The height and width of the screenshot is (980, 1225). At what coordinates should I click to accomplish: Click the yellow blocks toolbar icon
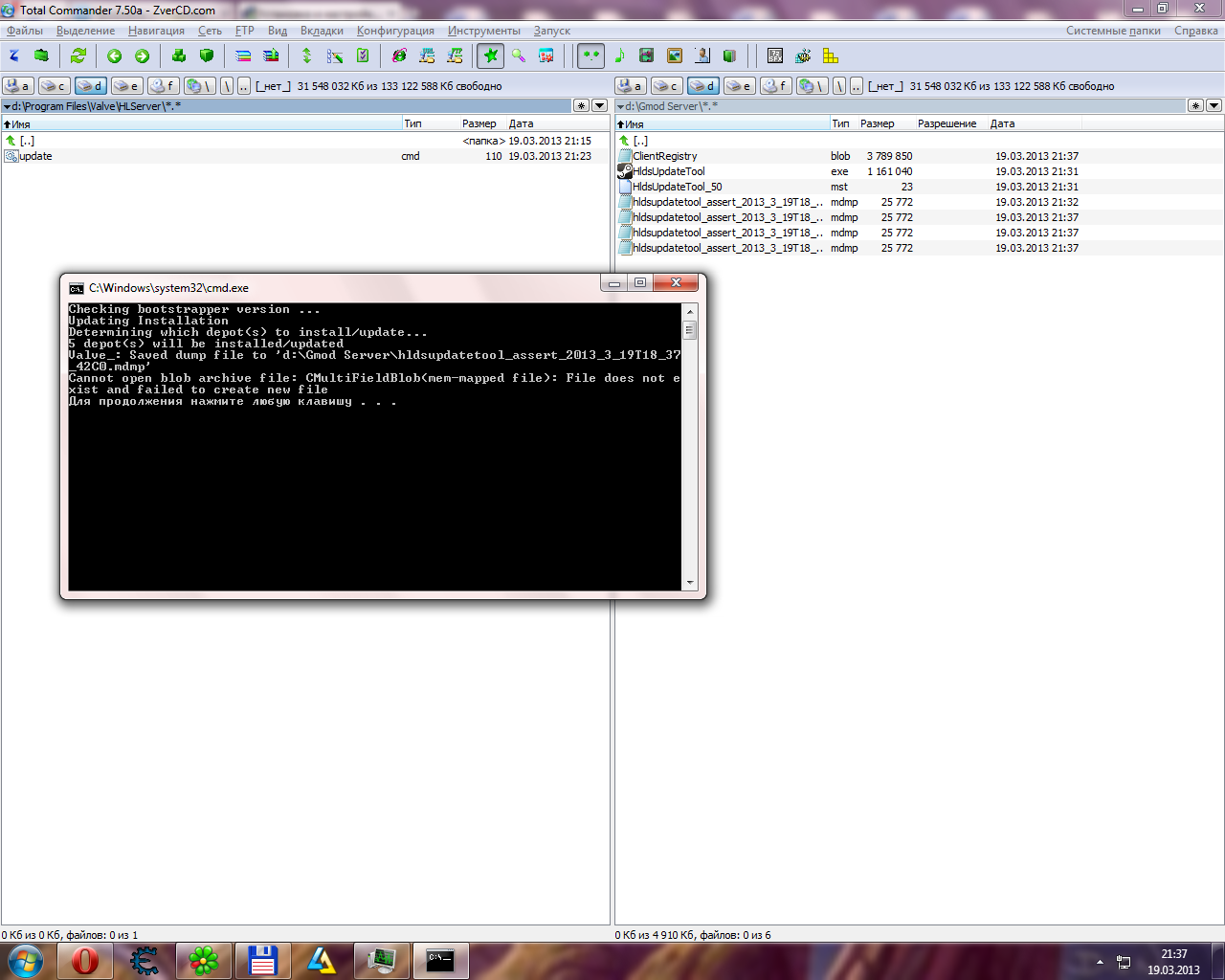click(x=831, y=56)
